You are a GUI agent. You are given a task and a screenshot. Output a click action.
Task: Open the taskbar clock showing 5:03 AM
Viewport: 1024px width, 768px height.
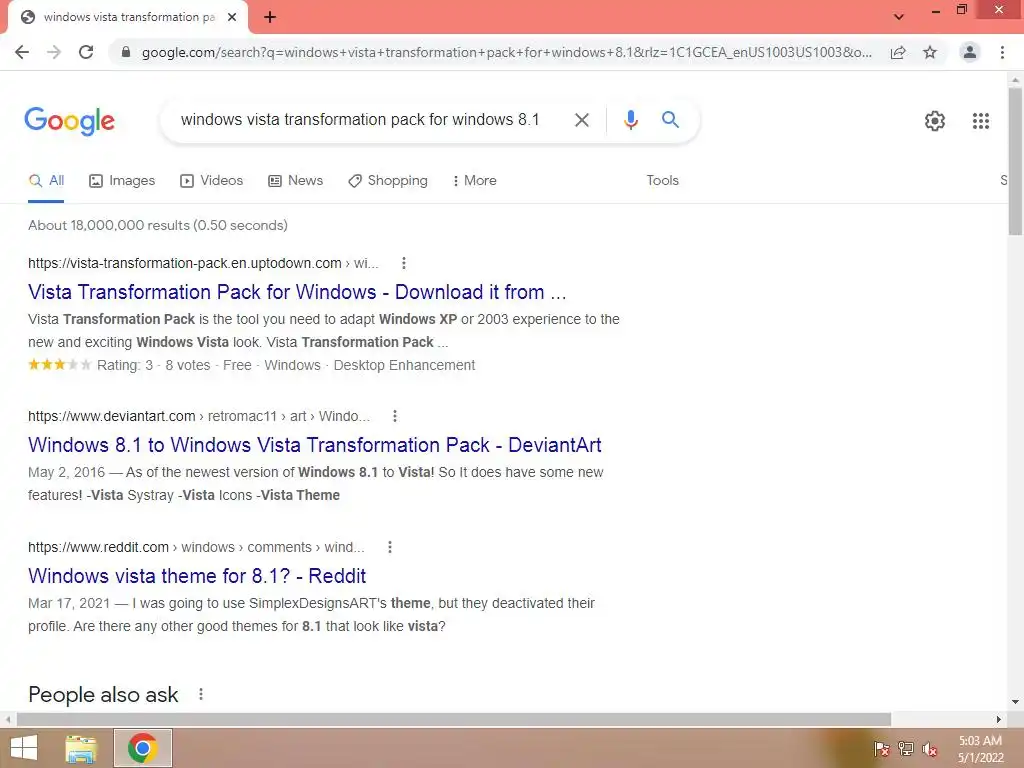[x=980, y=749]
